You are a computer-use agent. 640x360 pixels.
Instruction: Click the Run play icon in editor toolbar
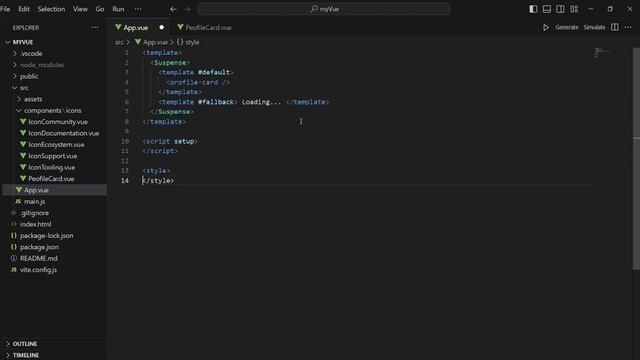pos(546,27)
